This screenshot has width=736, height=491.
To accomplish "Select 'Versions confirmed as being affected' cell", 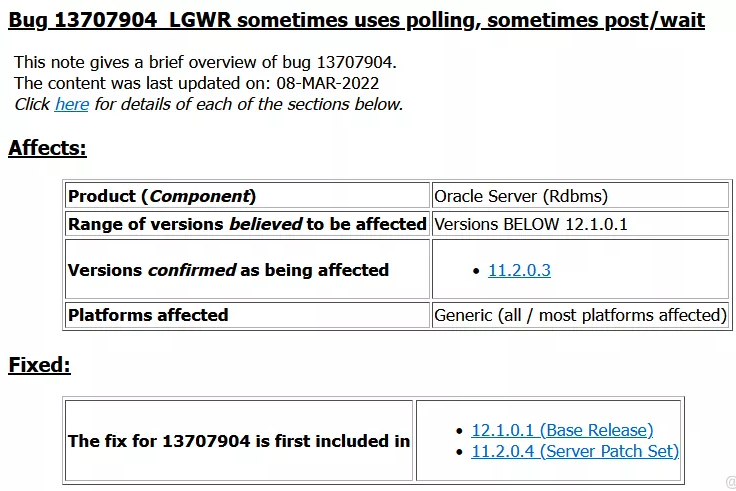I will (247, 269).
